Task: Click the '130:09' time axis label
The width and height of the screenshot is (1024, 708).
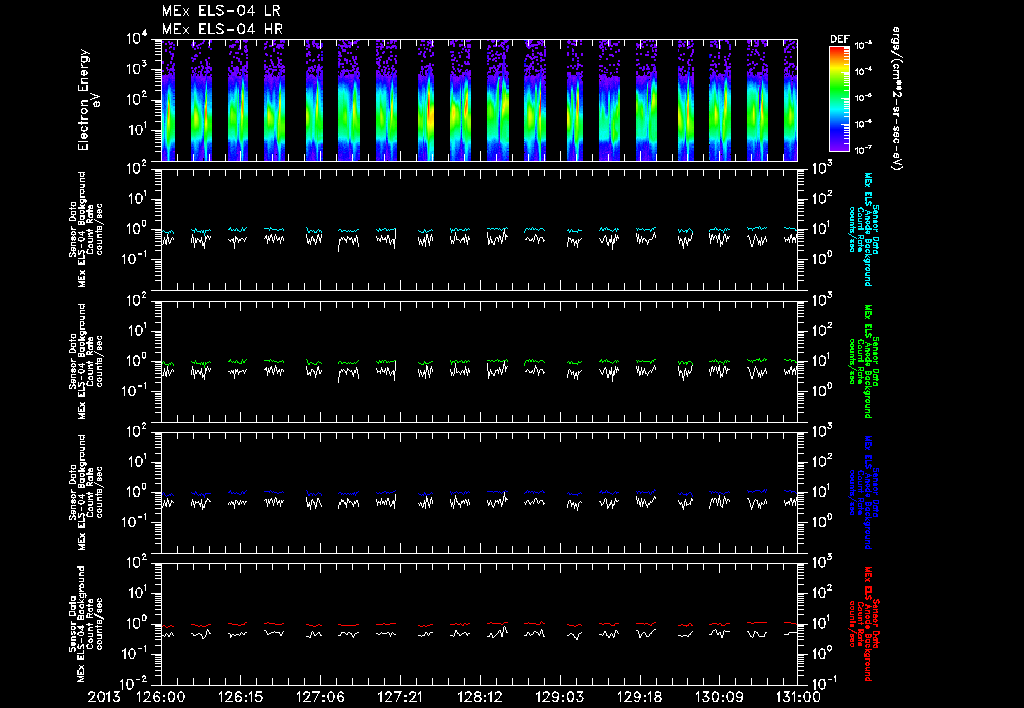Action: point(718,697)
